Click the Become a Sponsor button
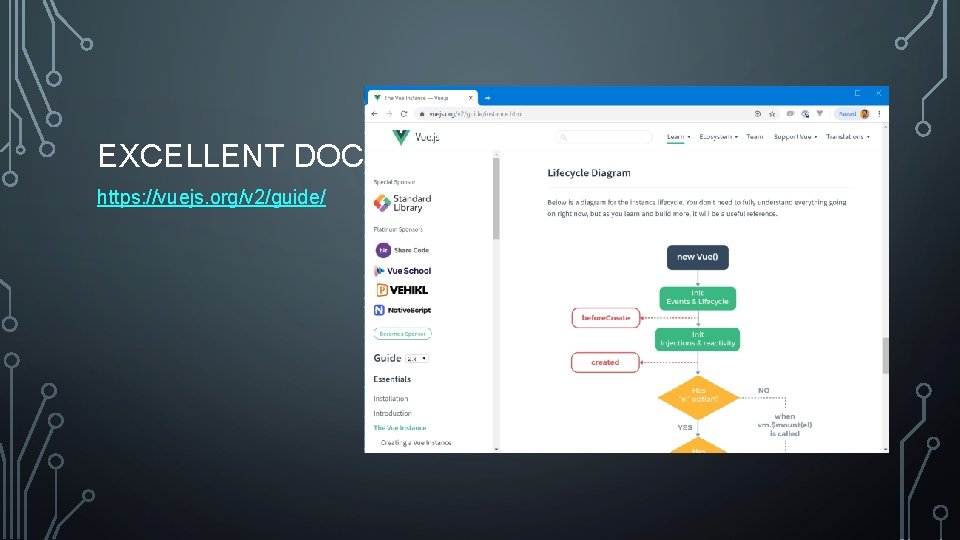 pos(402,334)
